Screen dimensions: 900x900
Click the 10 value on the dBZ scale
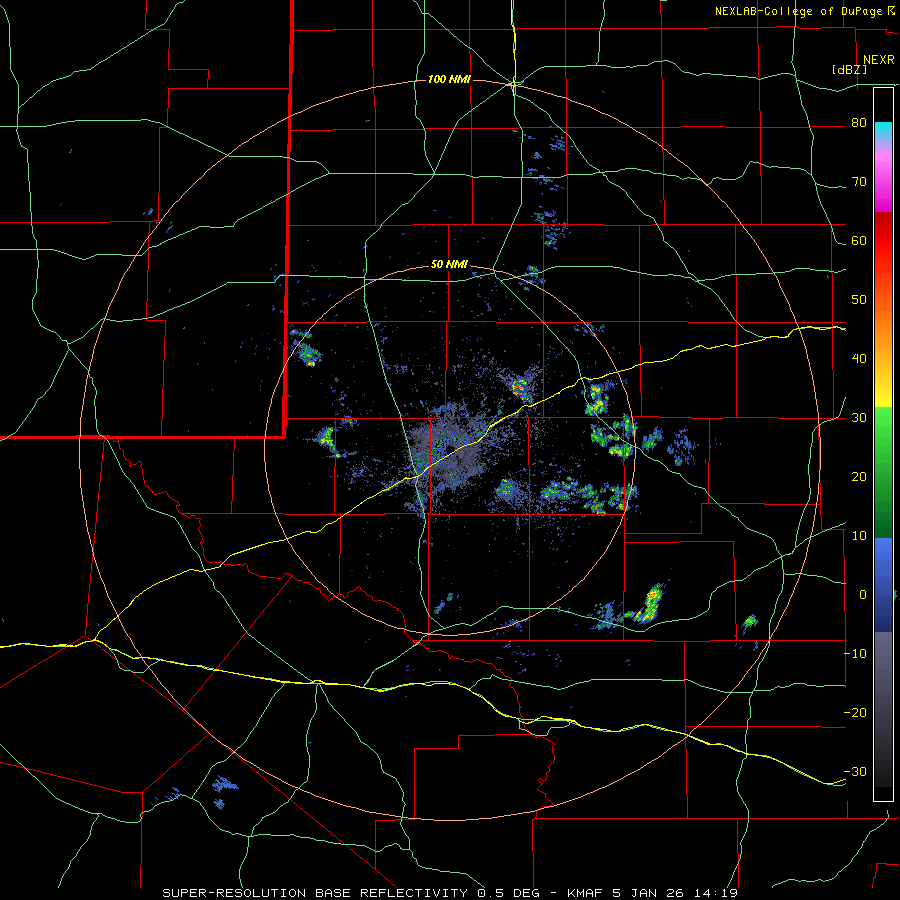859,536
